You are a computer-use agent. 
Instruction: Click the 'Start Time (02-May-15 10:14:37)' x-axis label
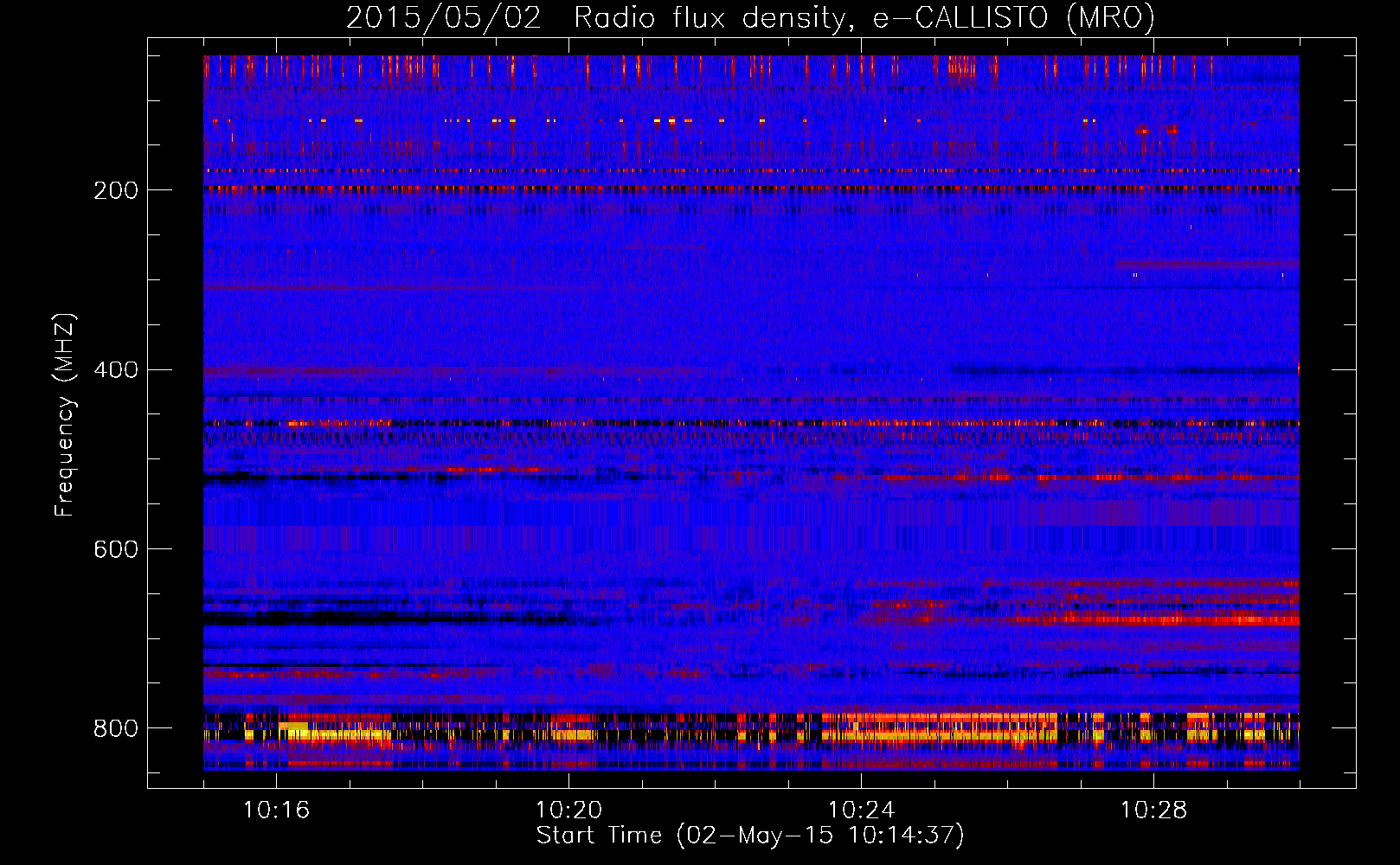(x=750, y=836)
